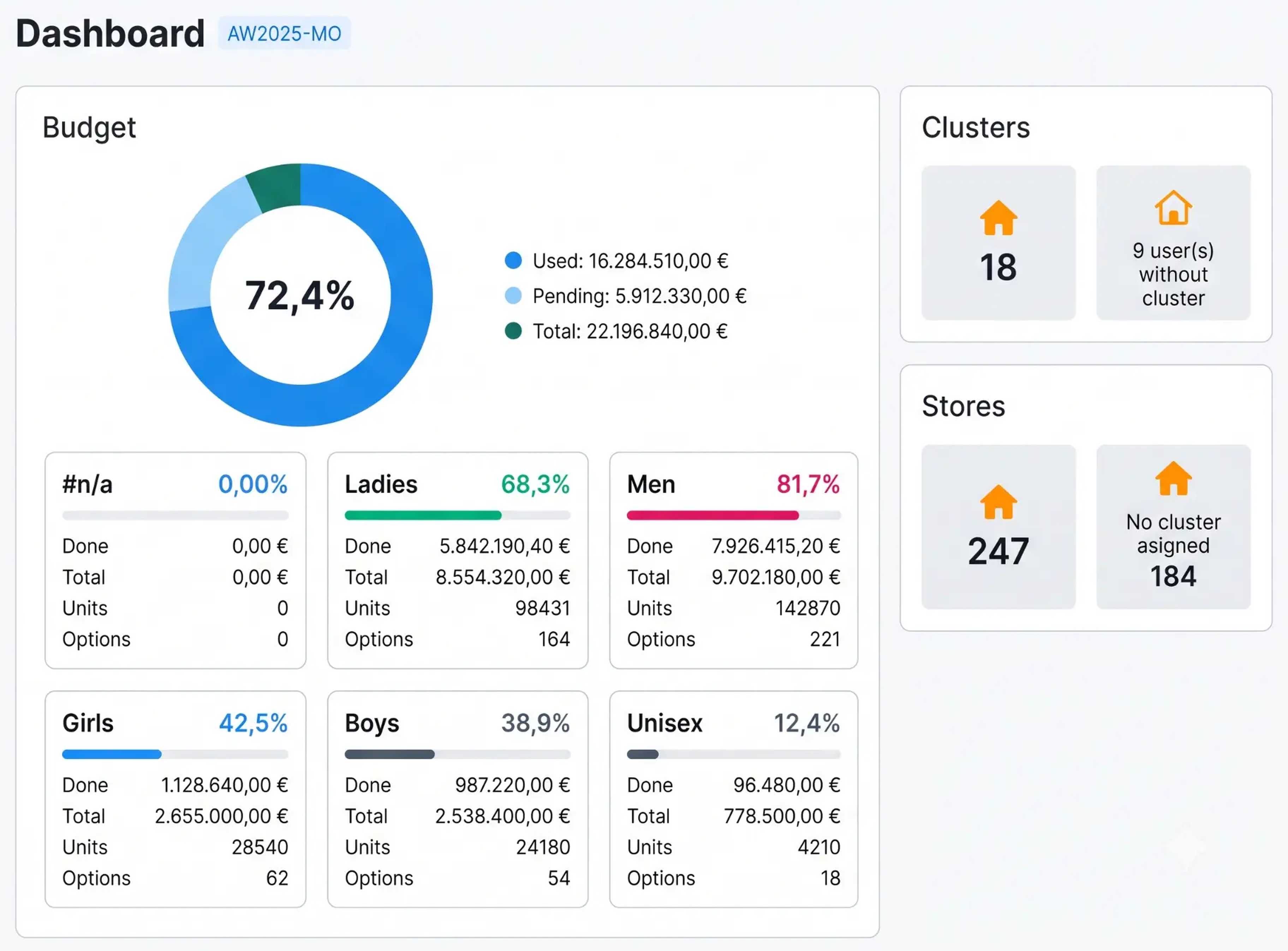Click the Stores panel heading

(x=963, y=406)
